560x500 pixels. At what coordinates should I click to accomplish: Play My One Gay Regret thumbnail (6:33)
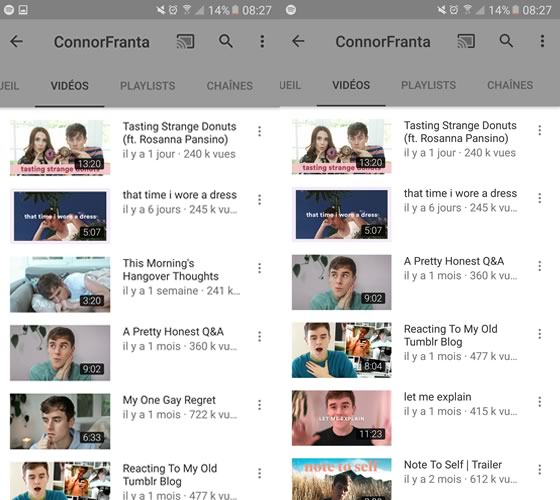click(x=60, y=421)
